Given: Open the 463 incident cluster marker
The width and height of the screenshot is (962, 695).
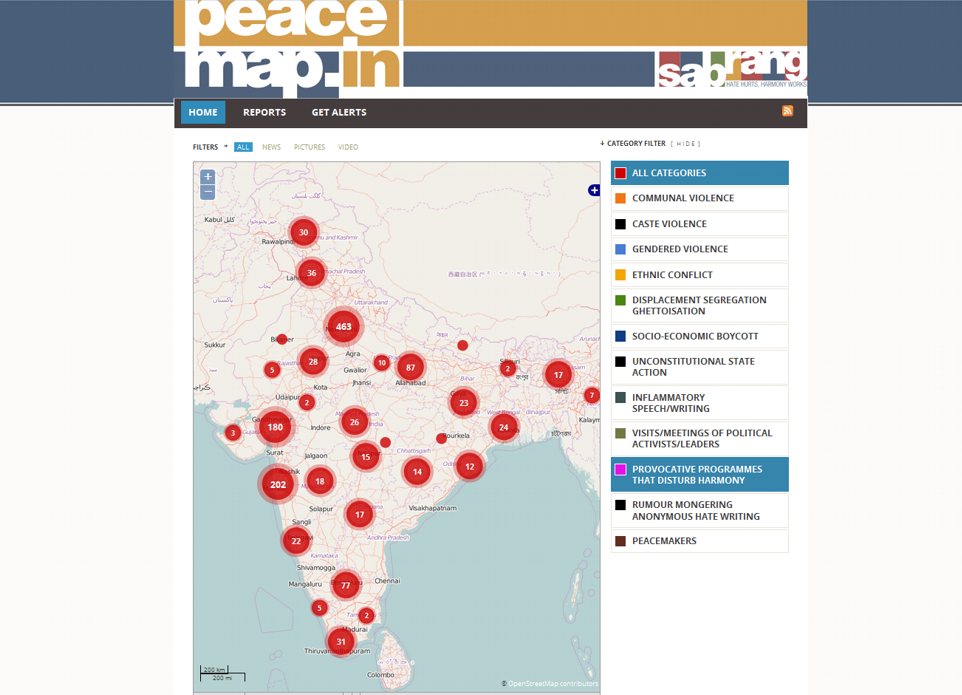Looking at the screenshot, I should point(344,326).
